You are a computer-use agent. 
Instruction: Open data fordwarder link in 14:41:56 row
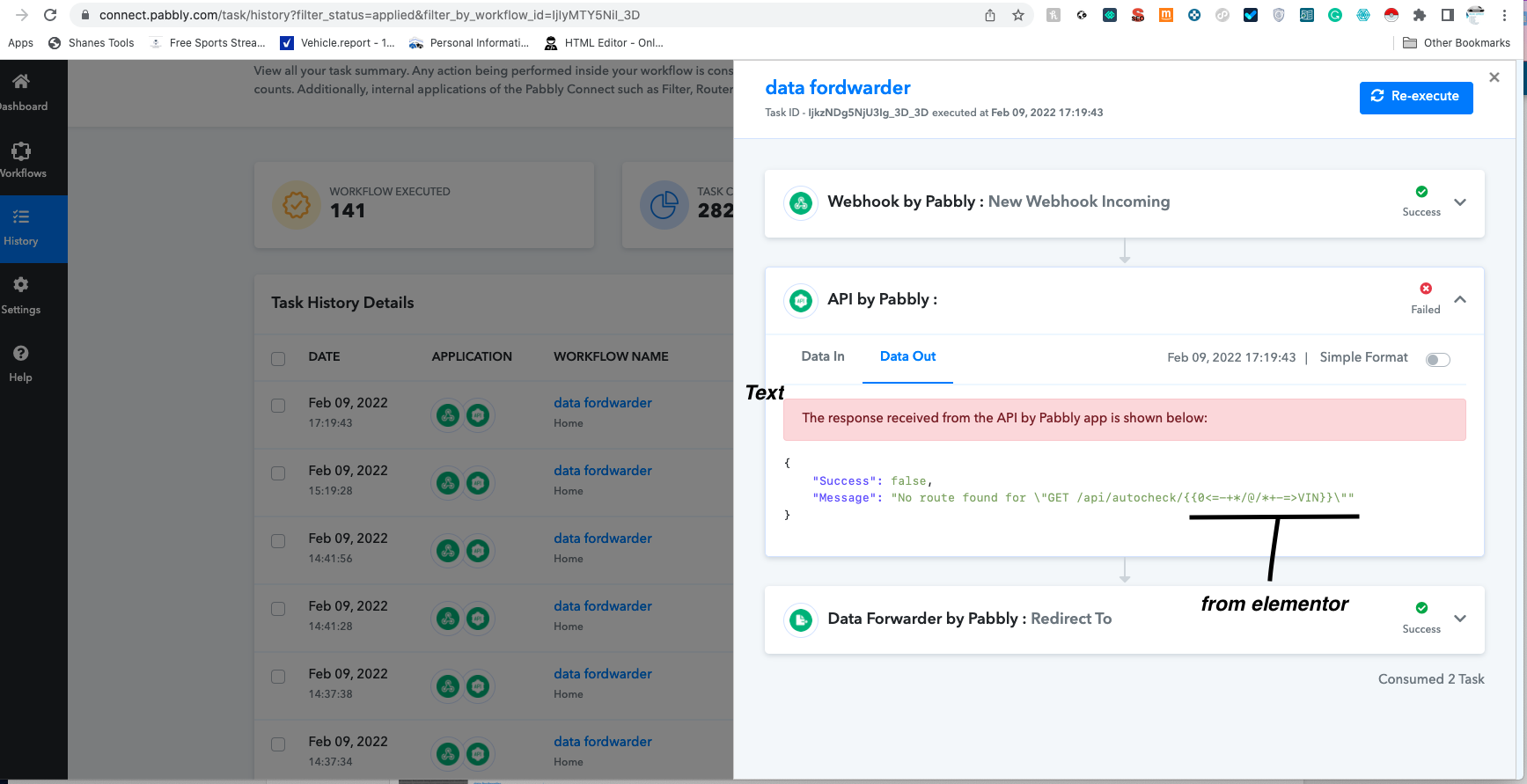tap(603, 539)
